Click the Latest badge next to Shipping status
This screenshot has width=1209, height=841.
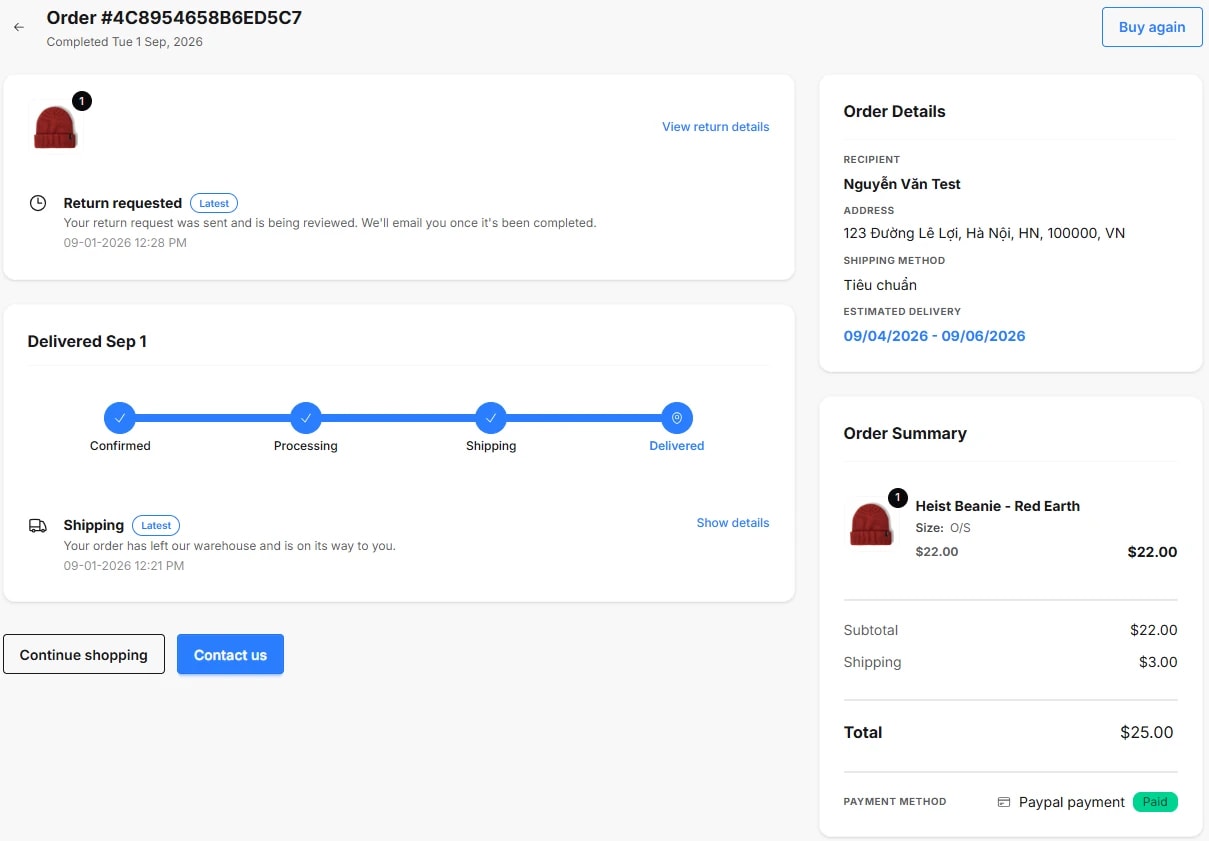[x=156, y=525]
